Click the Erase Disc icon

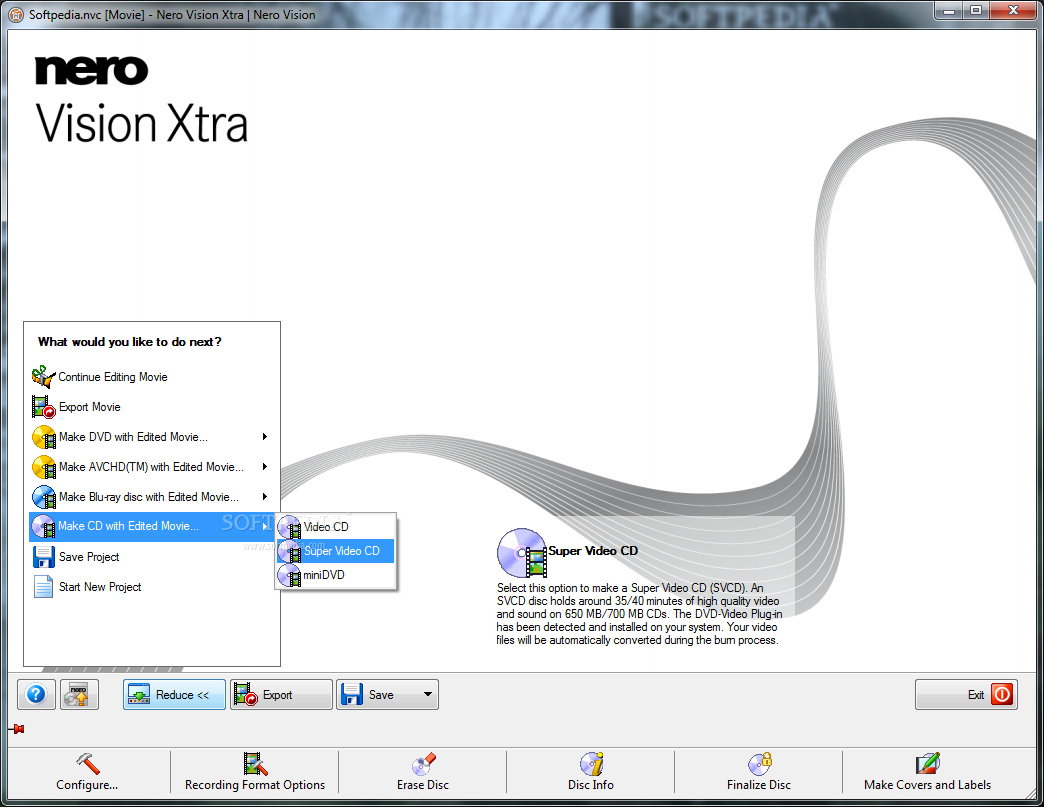[423, 764]
